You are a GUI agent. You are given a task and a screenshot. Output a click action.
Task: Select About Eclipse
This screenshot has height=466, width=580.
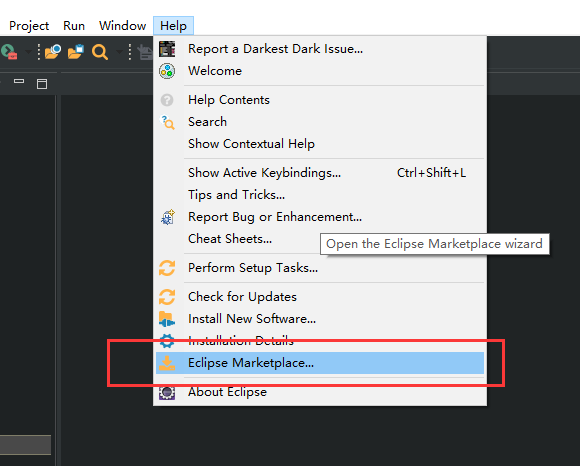(x=320, y=392)
